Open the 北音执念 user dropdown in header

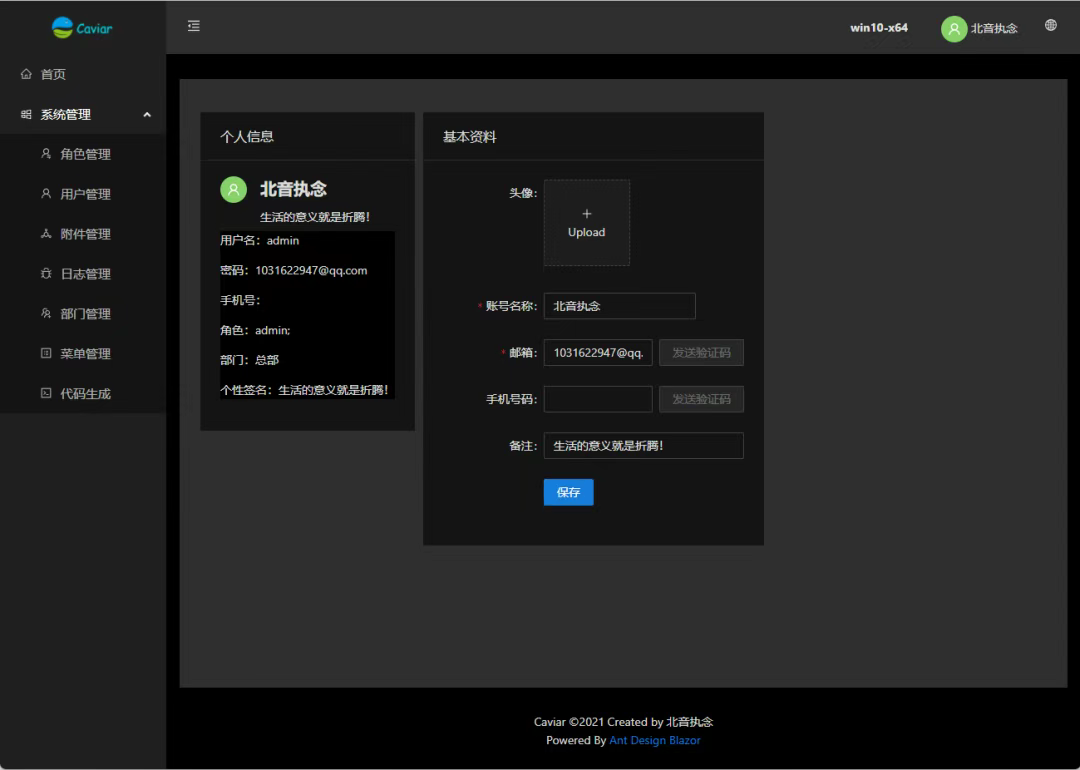point(979,28)
